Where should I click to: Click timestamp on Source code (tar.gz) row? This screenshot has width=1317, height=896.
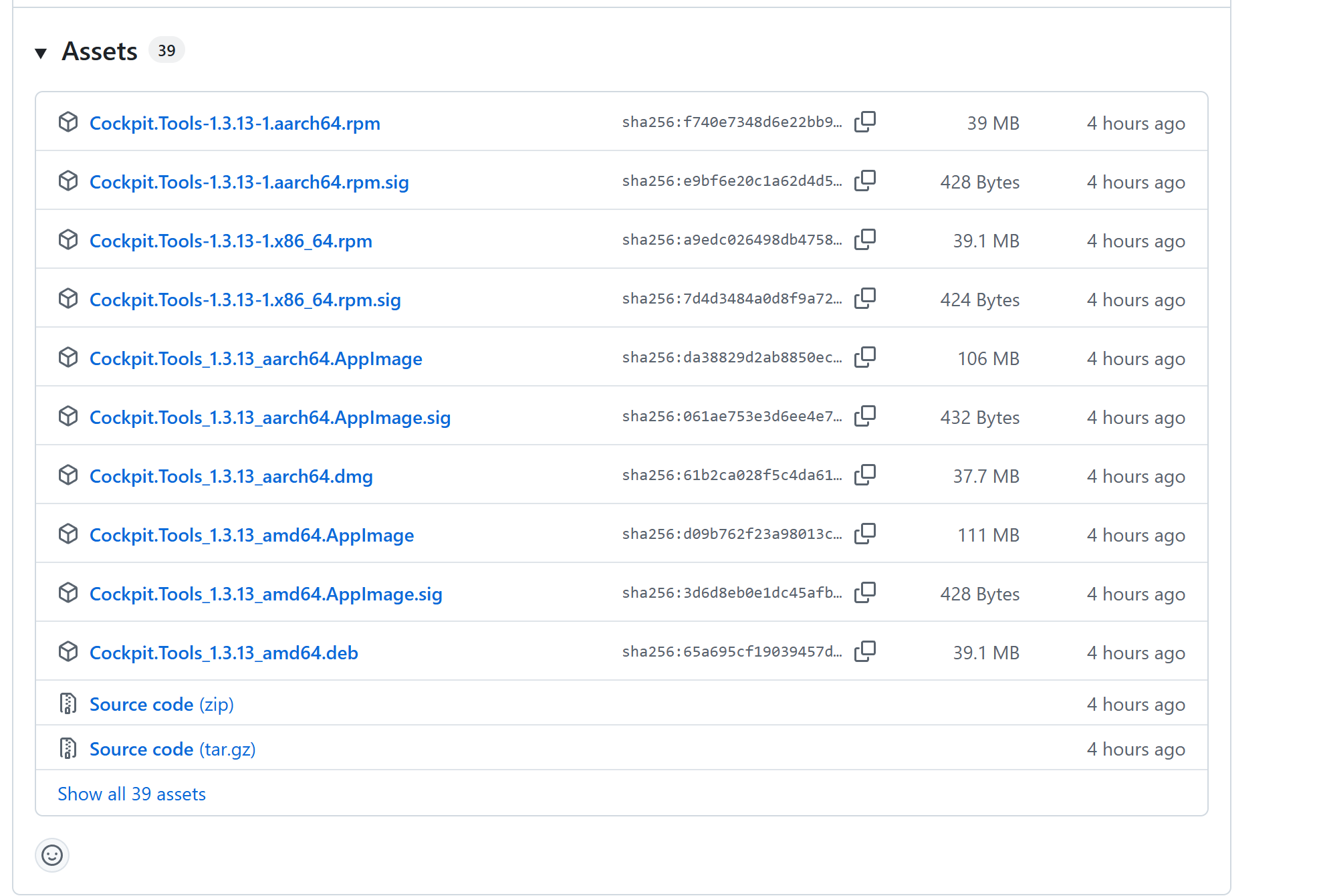[1136, 750]
